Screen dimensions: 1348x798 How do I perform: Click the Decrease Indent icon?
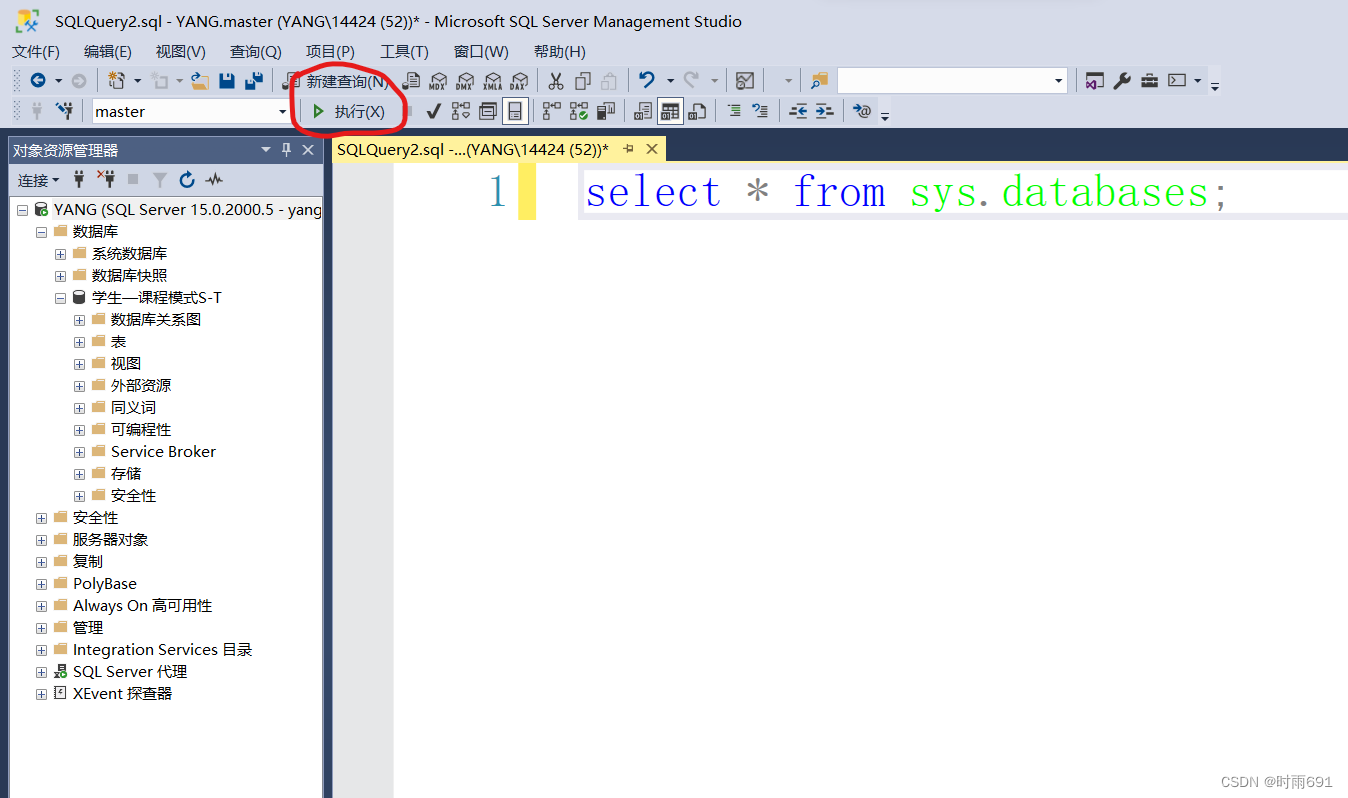point(799,111)
